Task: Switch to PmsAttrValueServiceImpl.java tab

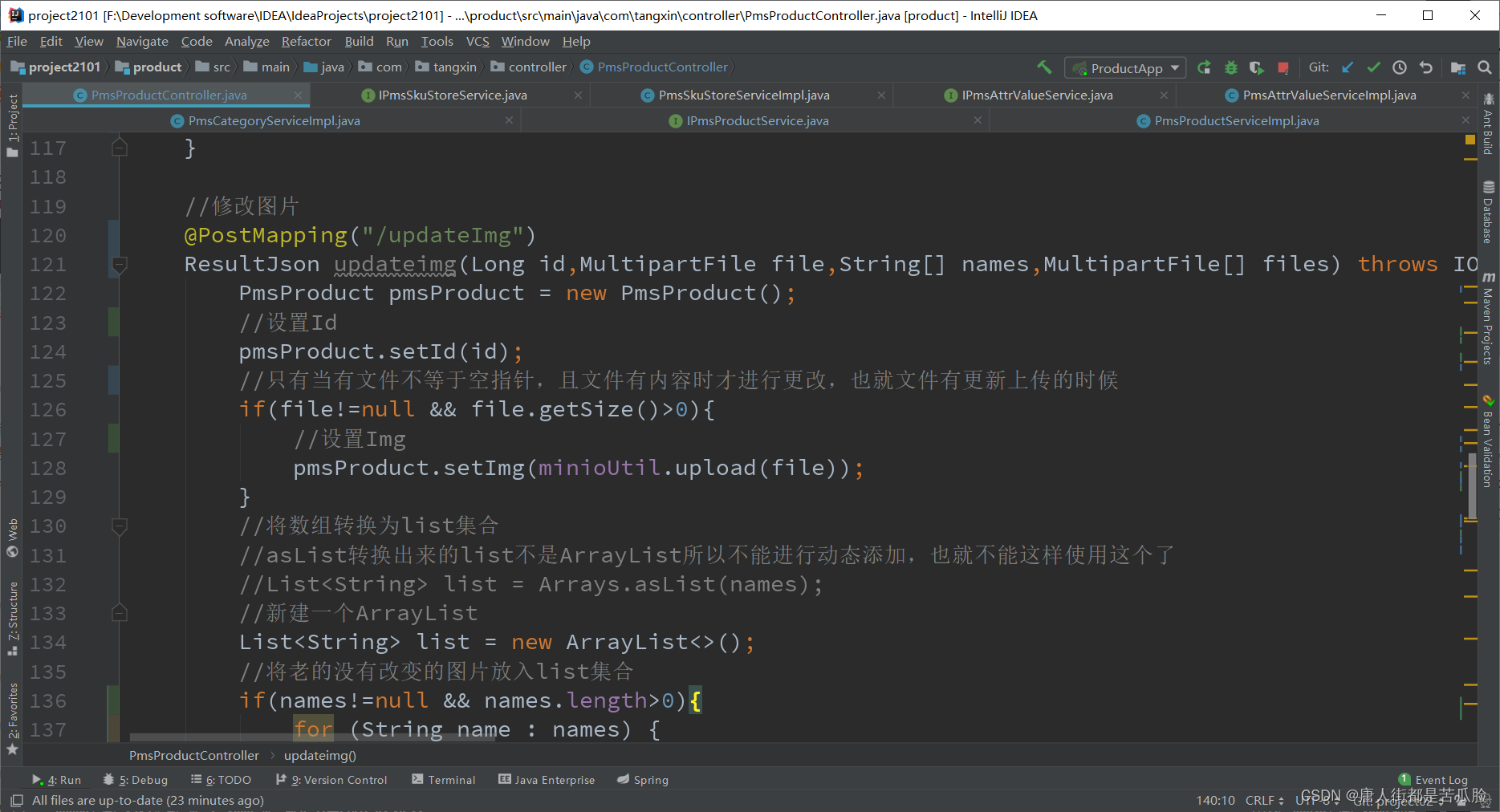Action: (1329, 95)
